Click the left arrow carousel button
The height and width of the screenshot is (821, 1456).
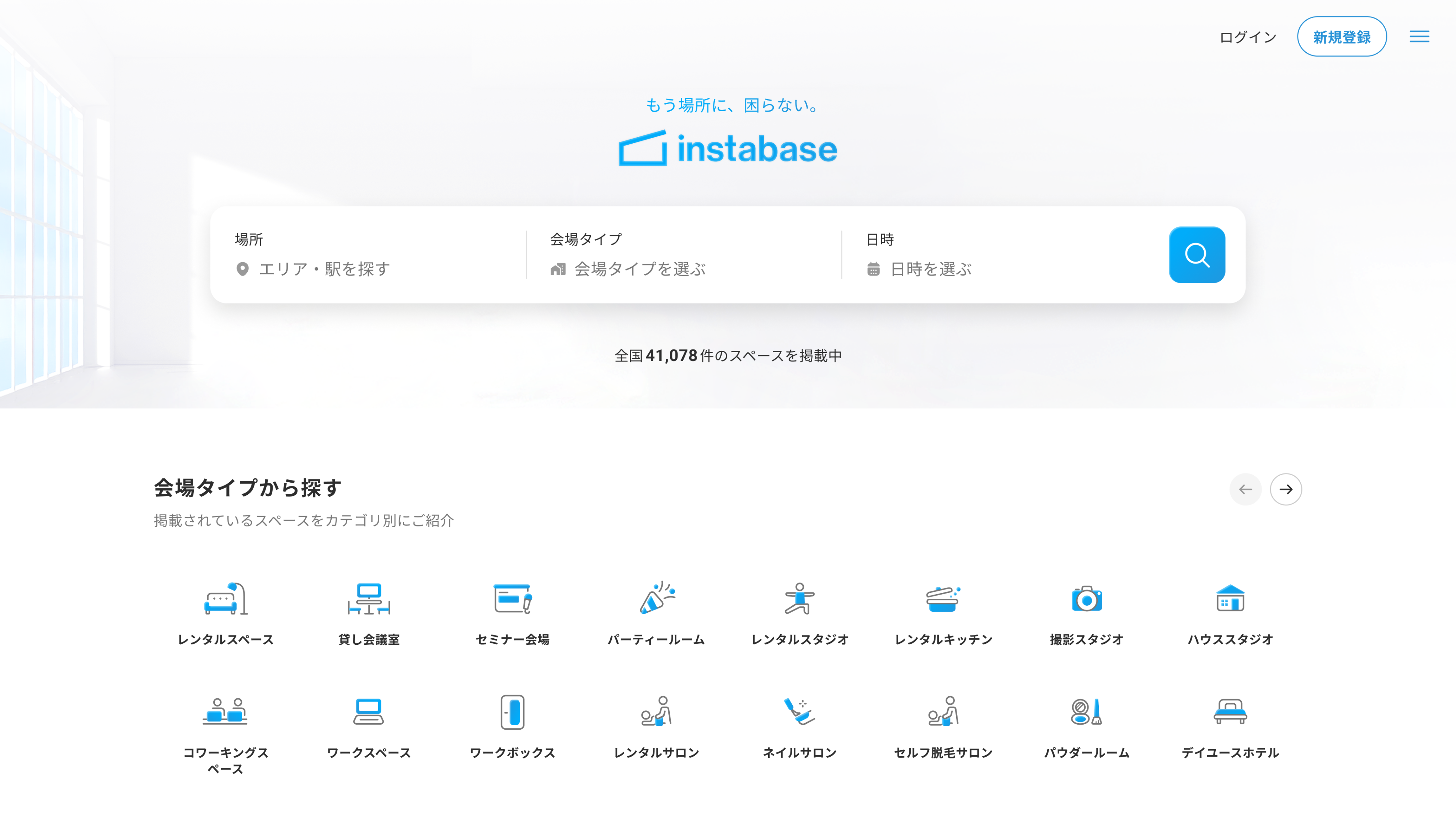point(1245,489)
